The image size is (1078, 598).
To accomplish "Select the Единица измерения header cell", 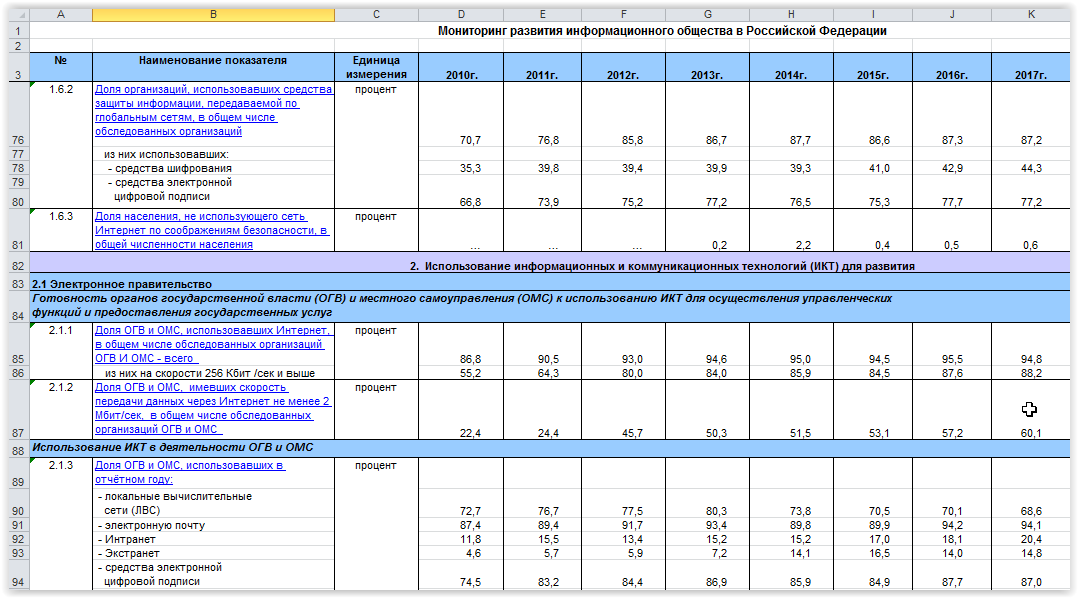I will (375, 67).
